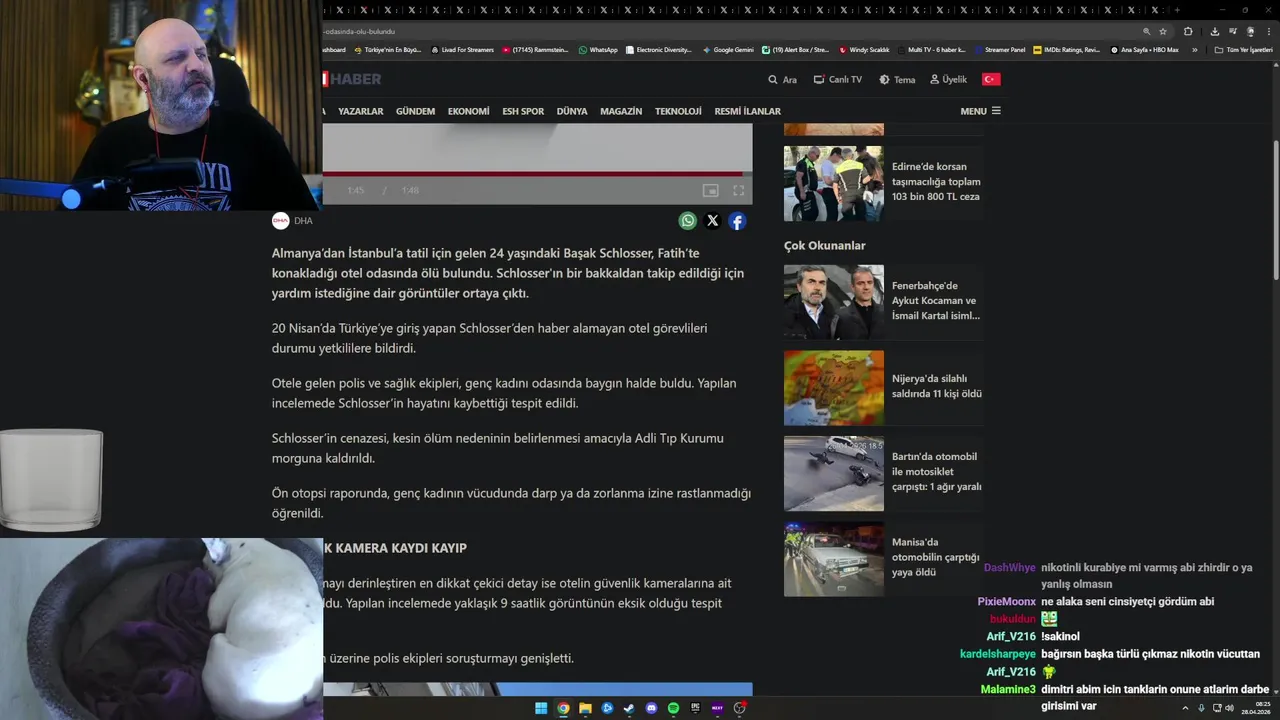
Task: Toggle video picture-in-picture icon
Action: [x=710, y=190]
